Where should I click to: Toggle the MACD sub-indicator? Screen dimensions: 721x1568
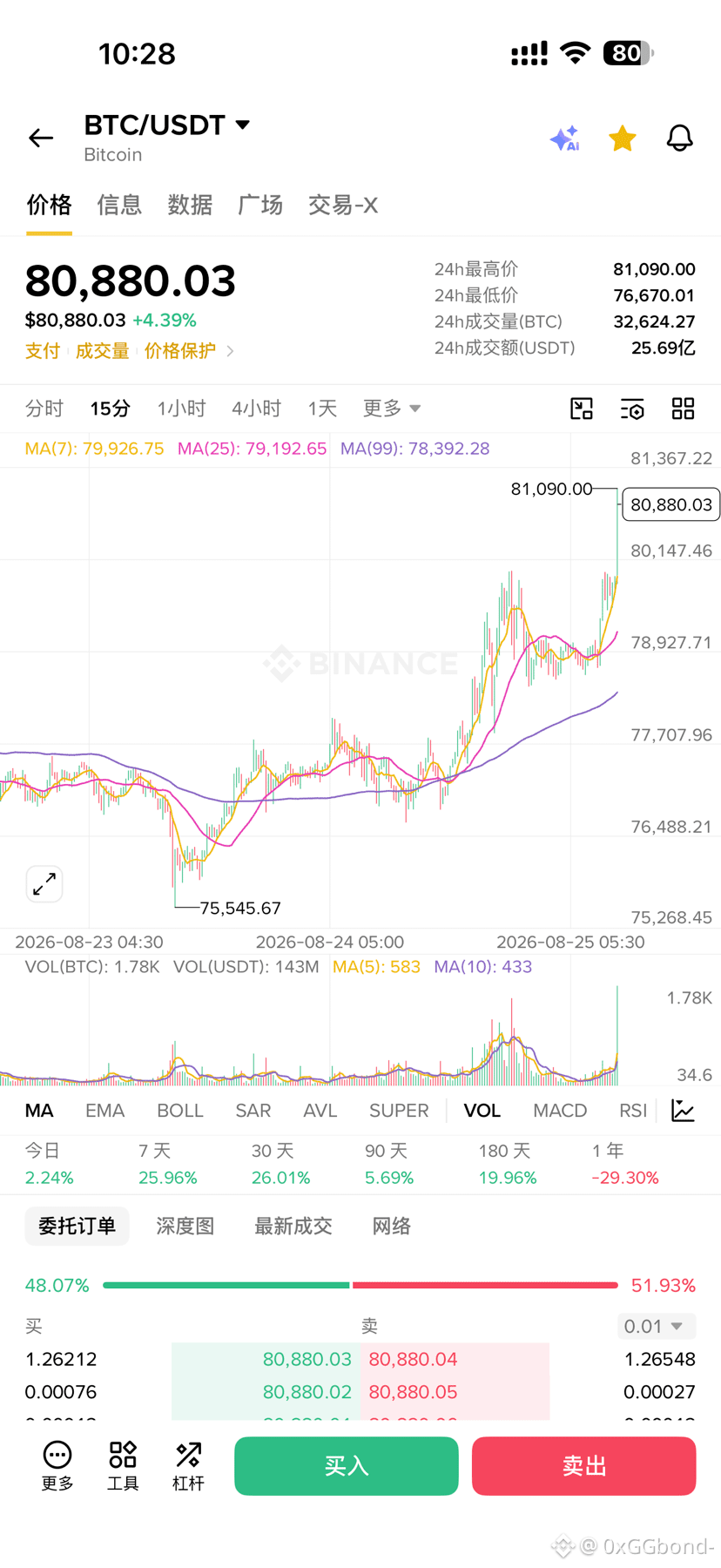(x=560, y=1111)
